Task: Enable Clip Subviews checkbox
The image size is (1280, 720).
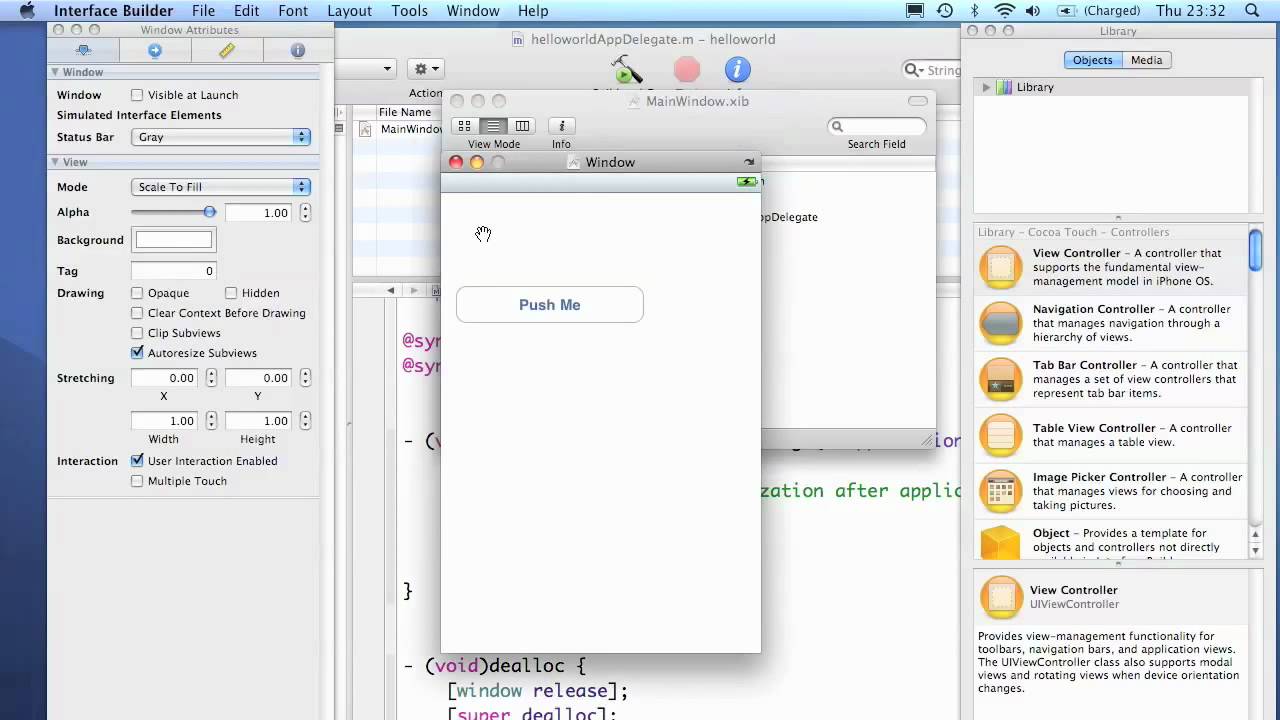Action: click(x=137, y=333)
